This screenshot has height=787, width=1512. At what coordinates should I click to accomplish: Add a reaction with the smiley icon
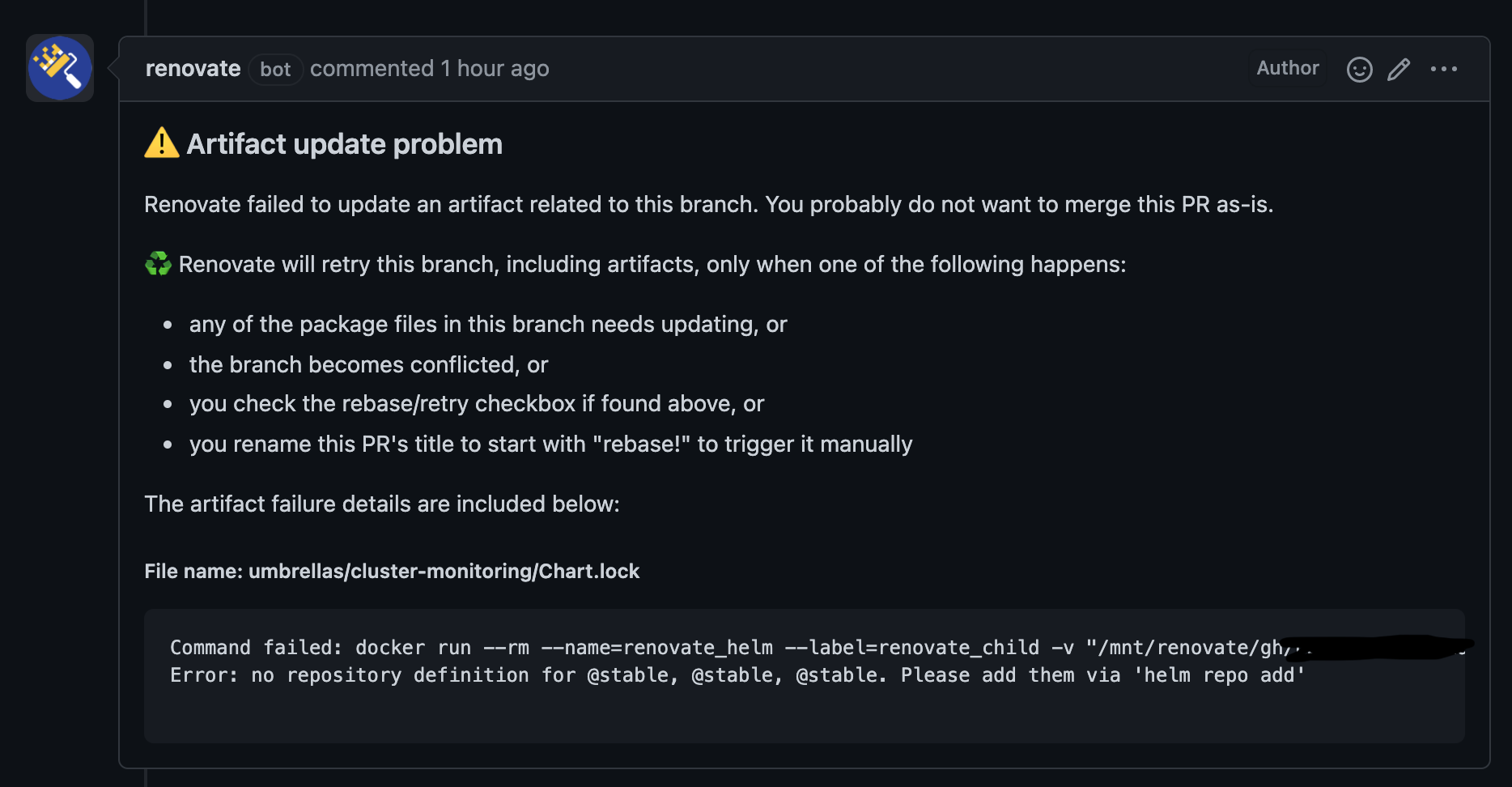point(1359,70)
